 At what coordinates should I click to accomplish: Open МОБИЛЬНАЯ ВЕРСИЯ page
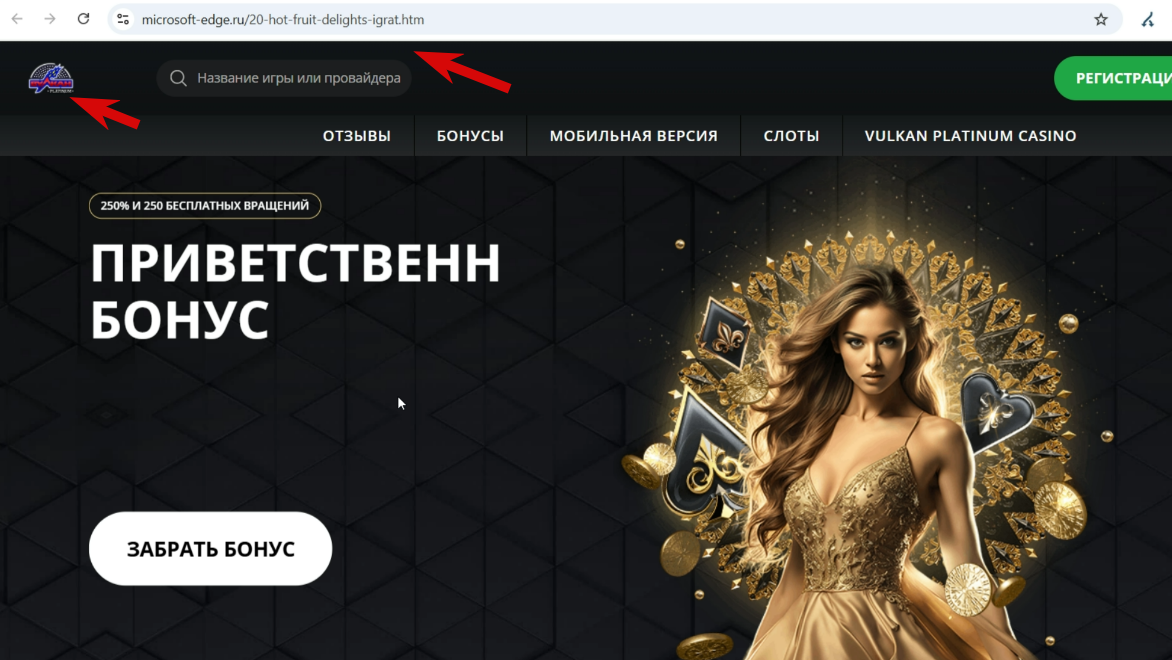click(x=633, y=136)
